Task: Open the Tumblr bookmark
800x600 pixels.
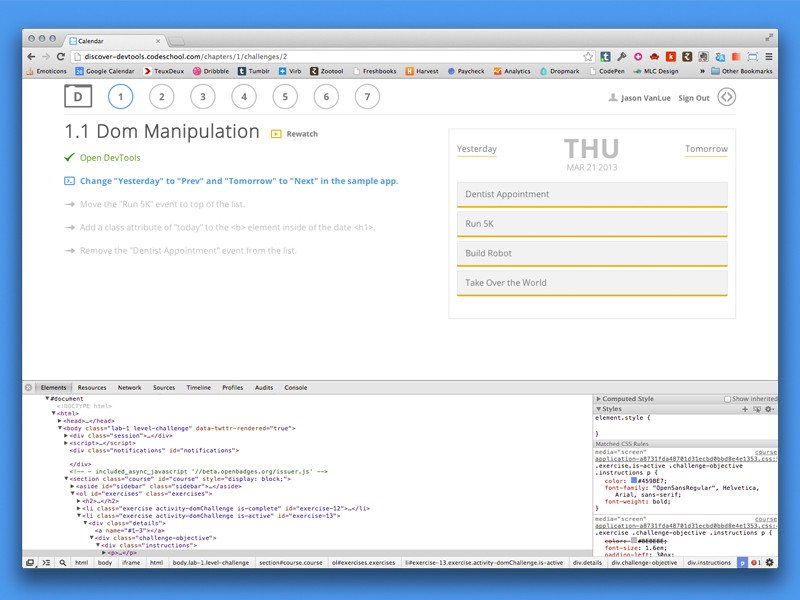Action: [x=254, y=71]
